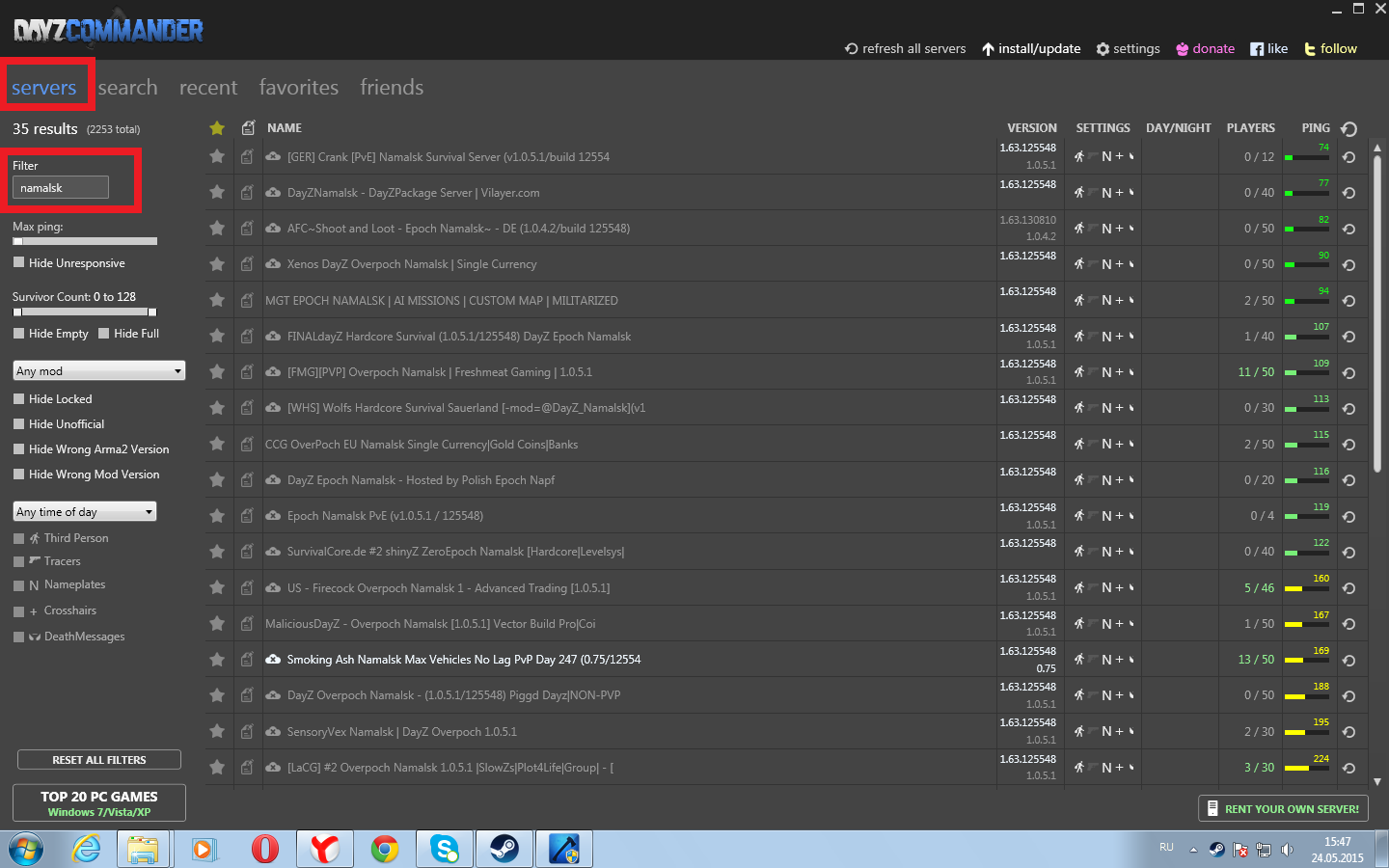Adjust the Max ping slider
Image resolution: width=1389 pixels, height=868 pixels.
click(85, 241)
